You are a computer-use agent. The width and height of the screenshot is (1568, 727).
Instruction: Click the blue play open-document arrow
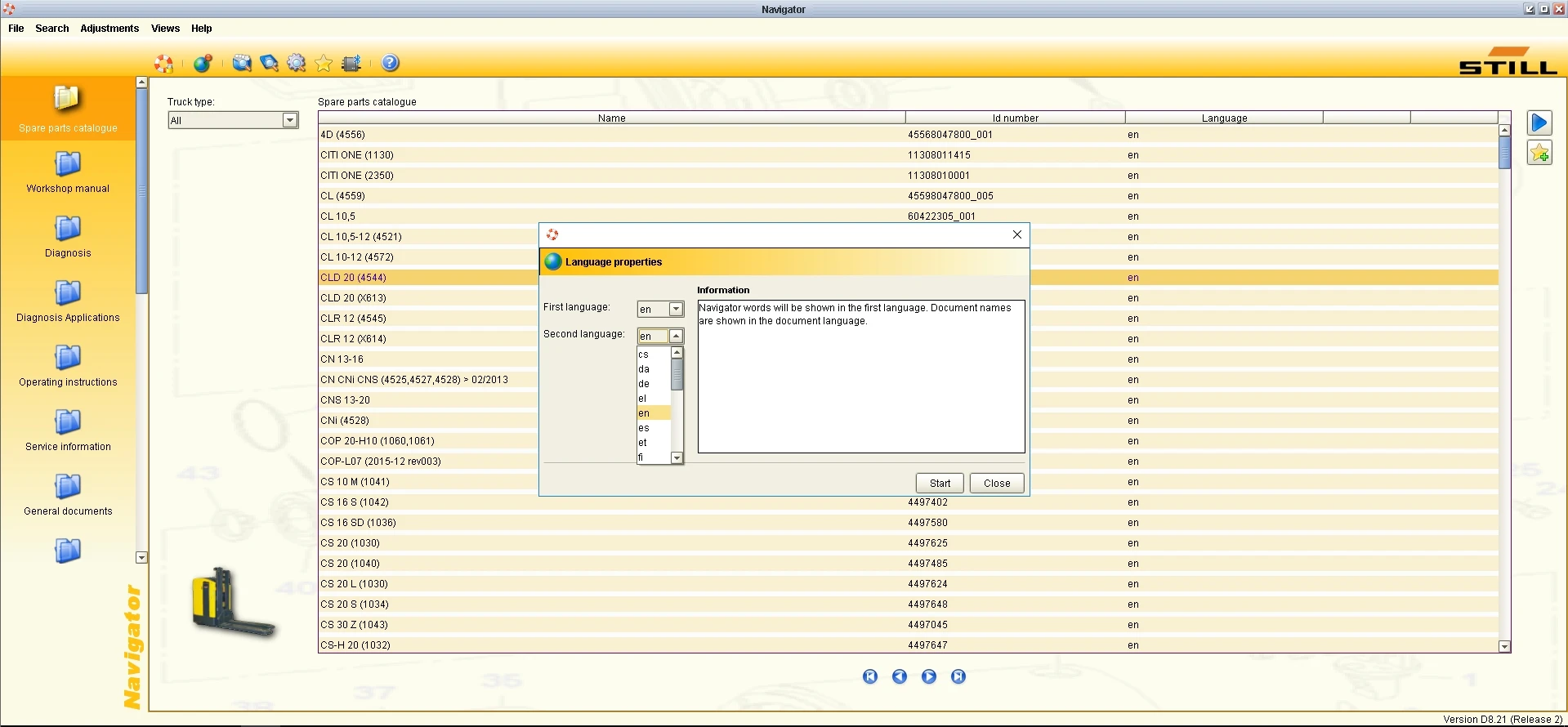coord(1539,123)
